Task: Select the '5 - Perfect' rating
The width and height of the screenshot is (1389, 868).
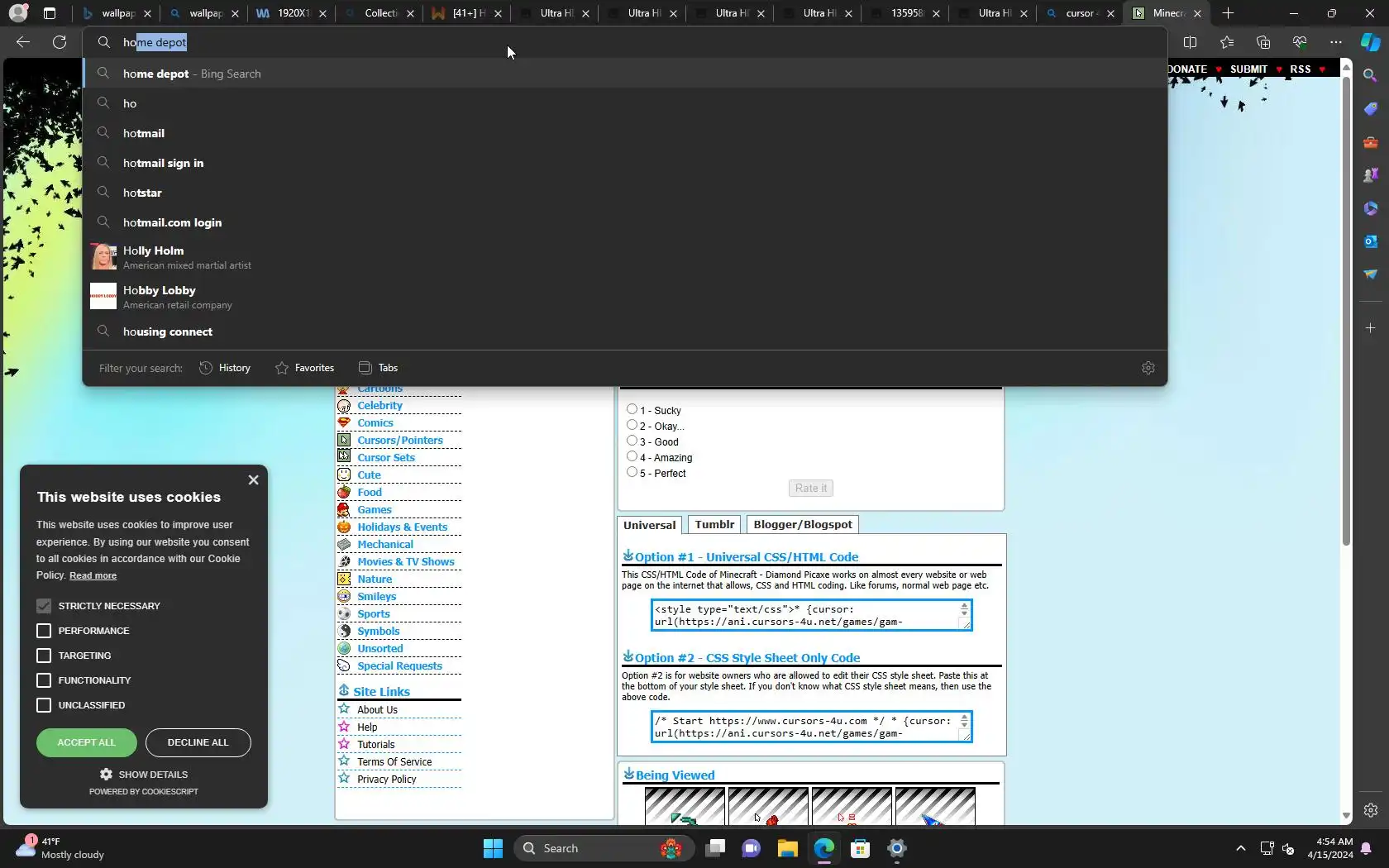Action: (x=632, y=472)
